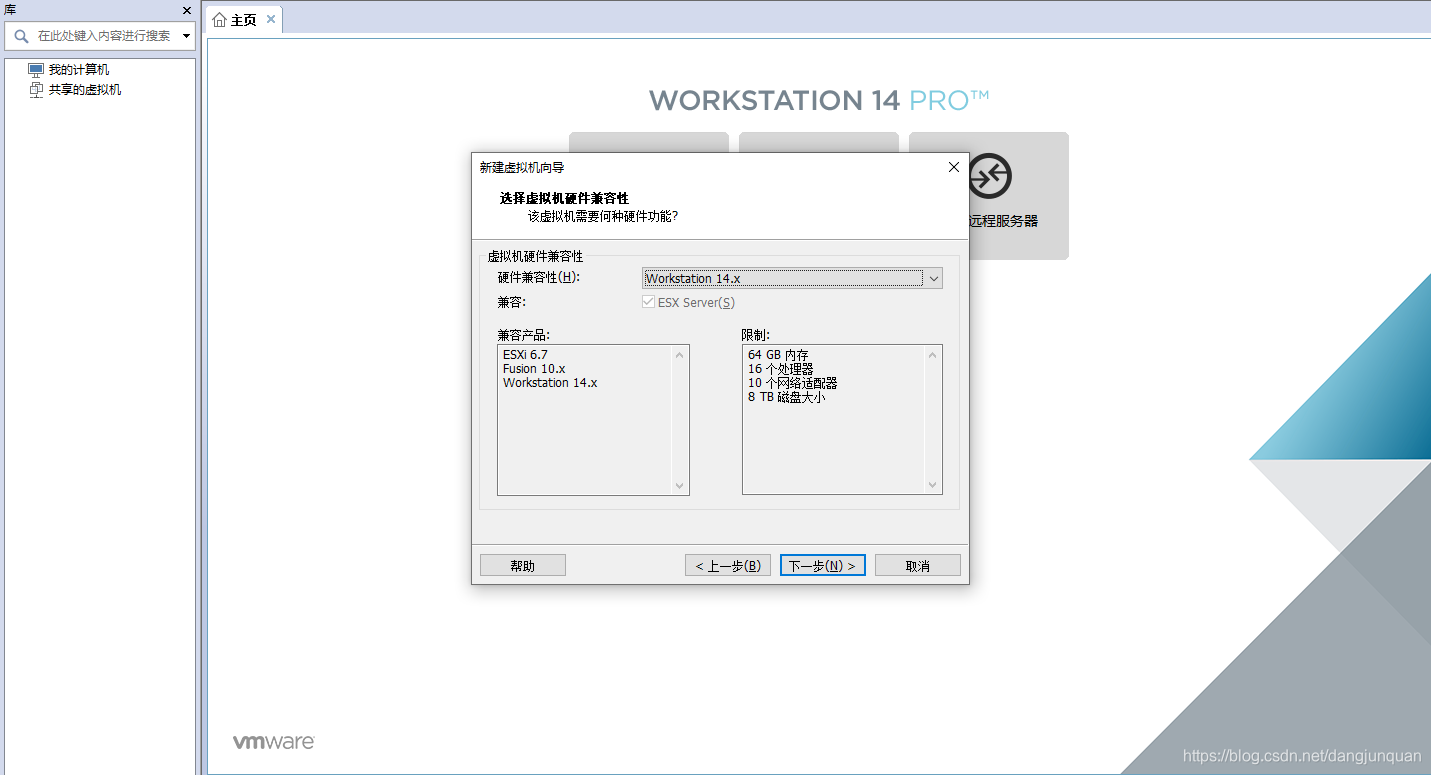Open the hardware compatibility dropdown
Viewport: 1431px width, 775px height.
pos(934,279)
